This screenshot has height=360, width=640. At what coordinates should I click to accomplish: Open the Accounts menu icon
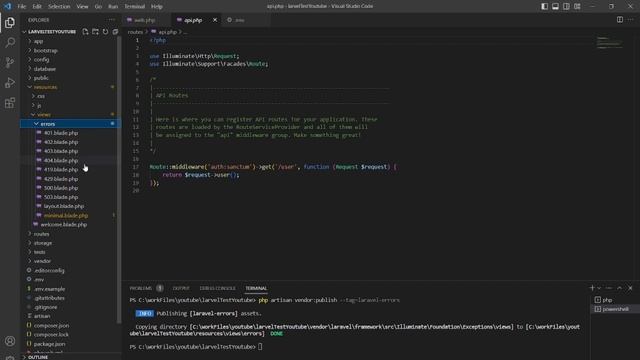pos(10,341)
